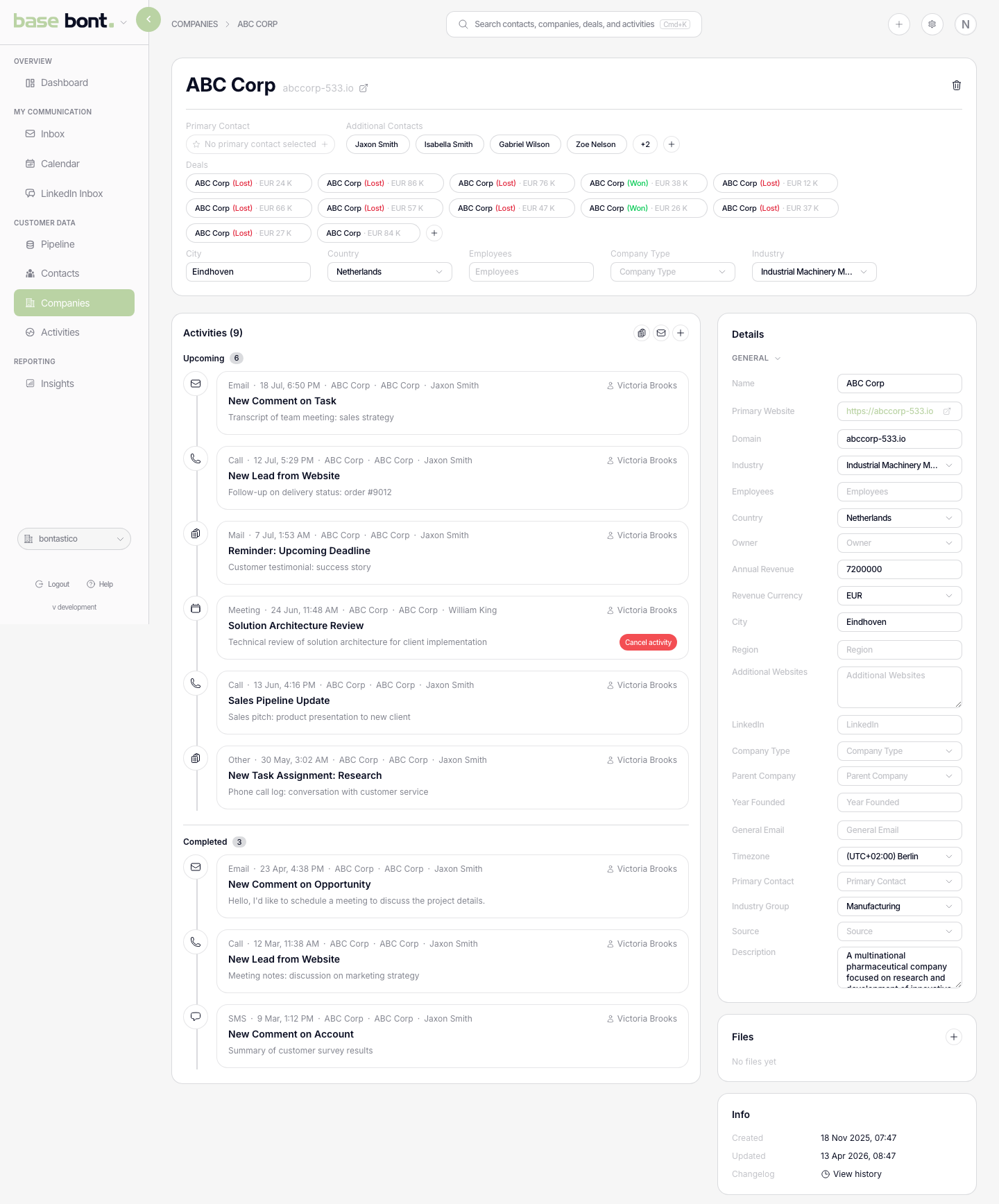The height and width of the screenshot is (1204, 999).
Task: Open settings gear icon in top bar
Action: pos(932,24)
